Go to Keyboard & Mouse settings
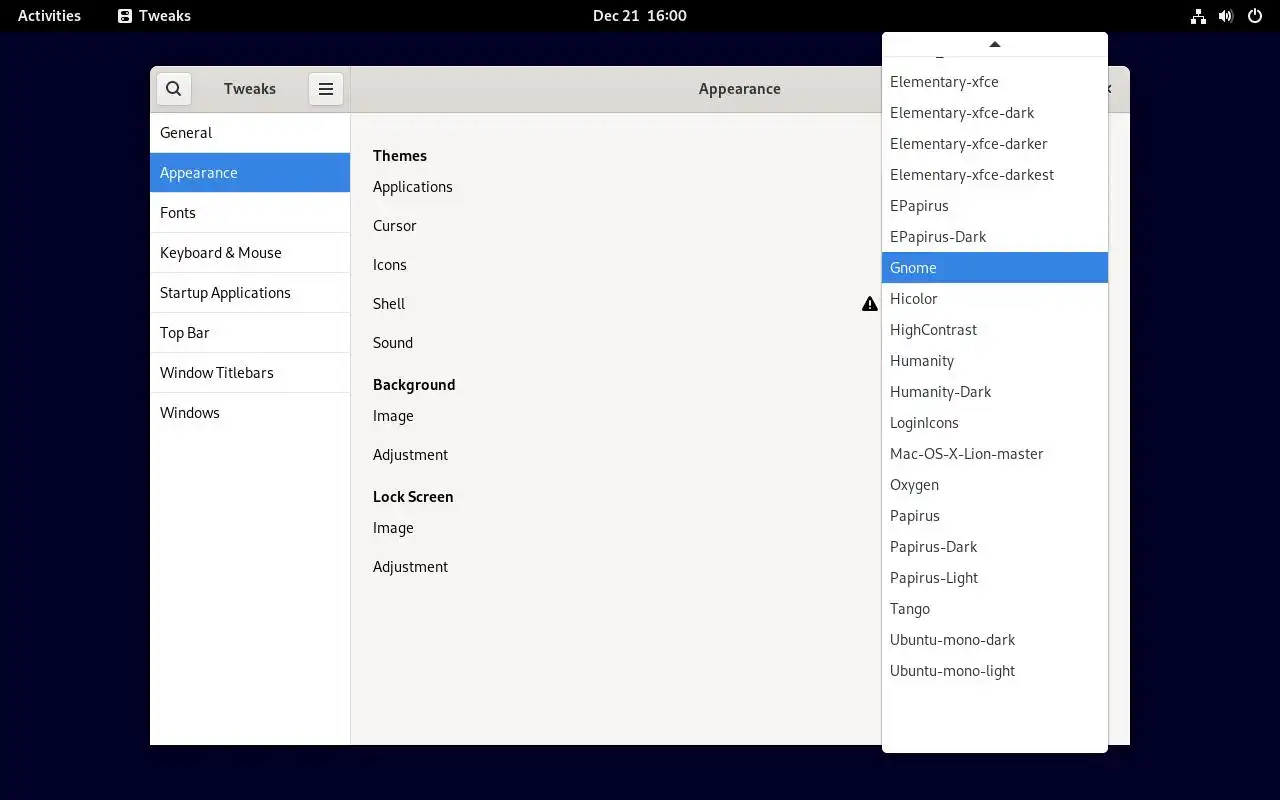Image resolution: width=1280 pixels, height=800 pixels. pos(250,252)
